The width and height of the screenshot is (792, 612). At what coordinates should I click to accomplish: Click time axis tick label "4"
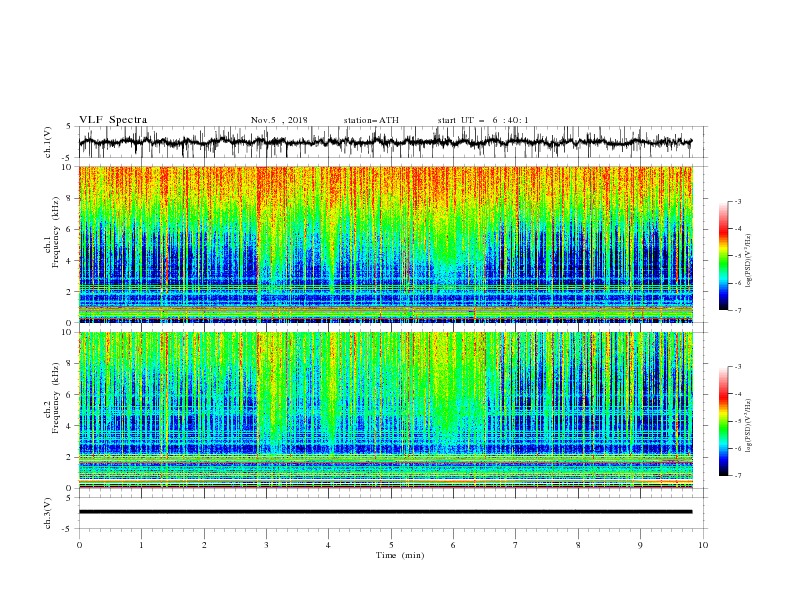tap(328, 545)
